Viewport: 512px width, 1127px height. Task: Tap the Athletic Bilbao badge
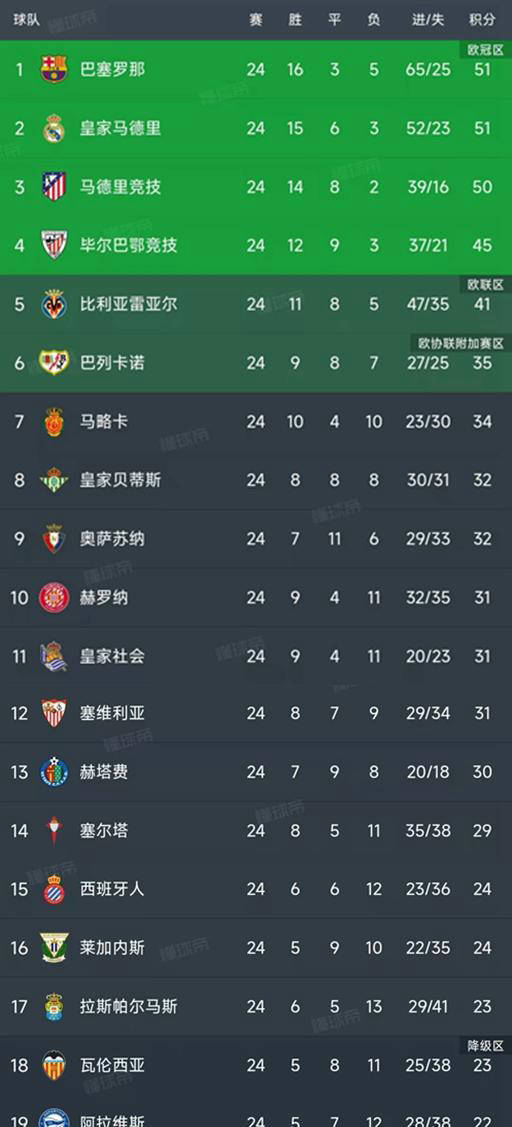54,245
